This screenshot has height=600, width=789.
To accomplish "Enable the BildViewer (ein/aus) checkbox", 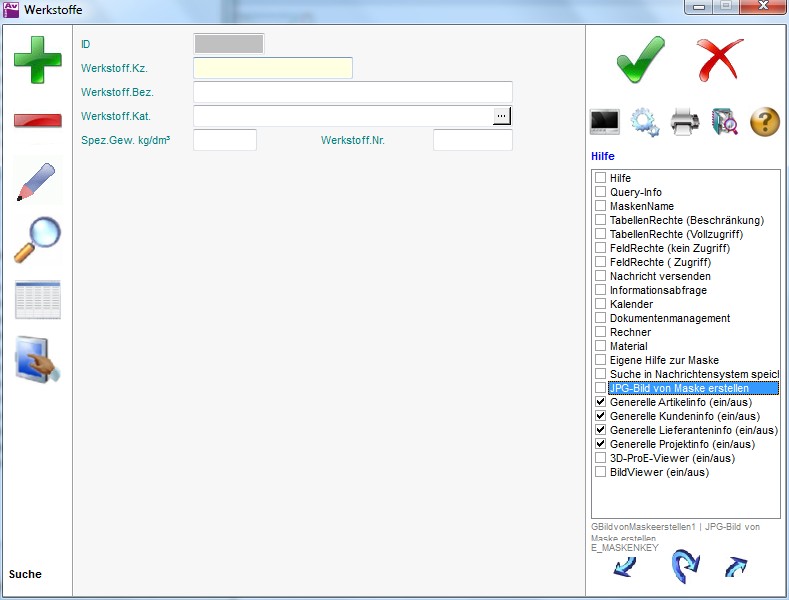I will 601,472.
